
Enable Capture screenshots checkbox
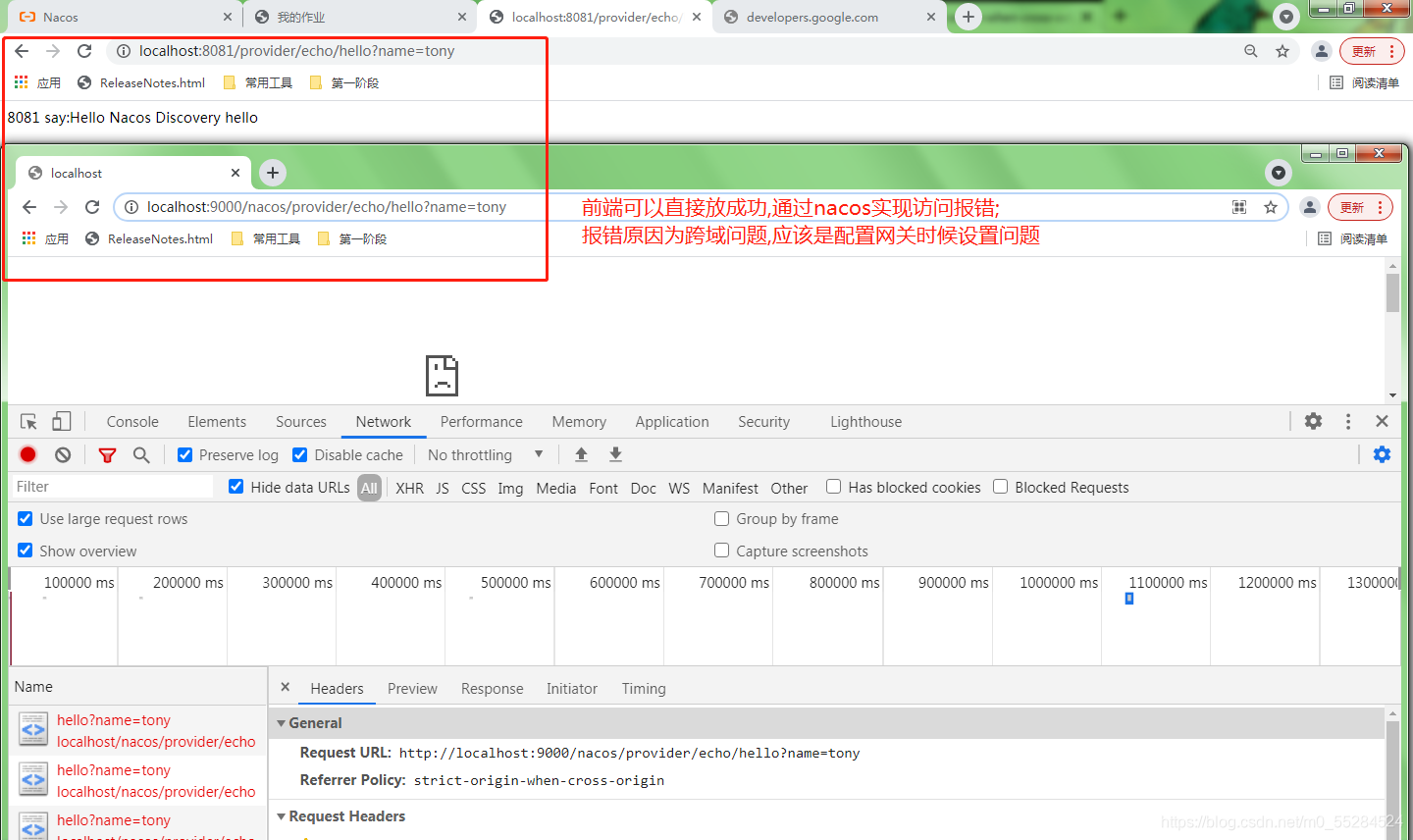721,551
